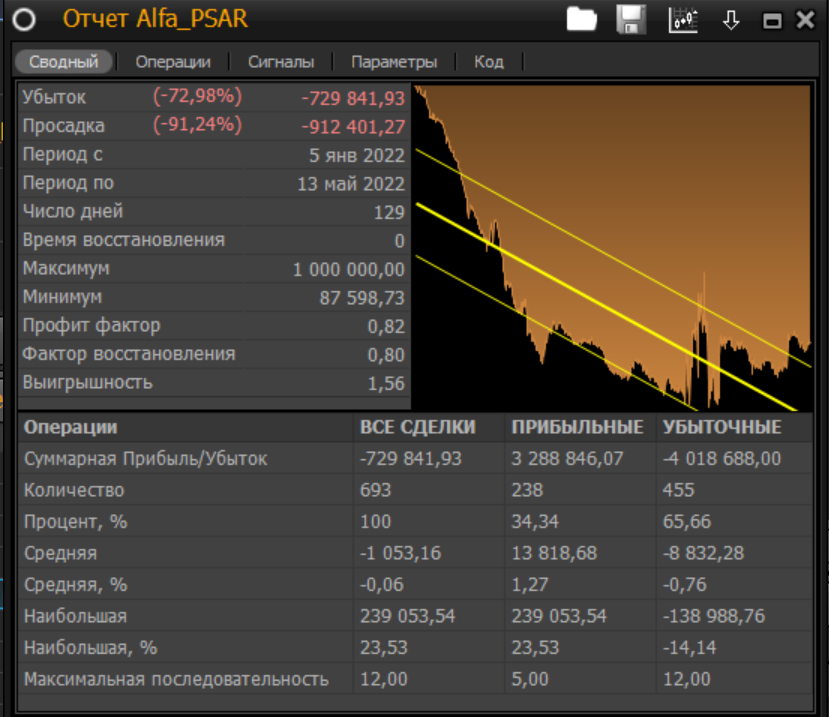829x717 pixels.
Task: Click the down arrow pin icon
Action: (x=731, y=20)
